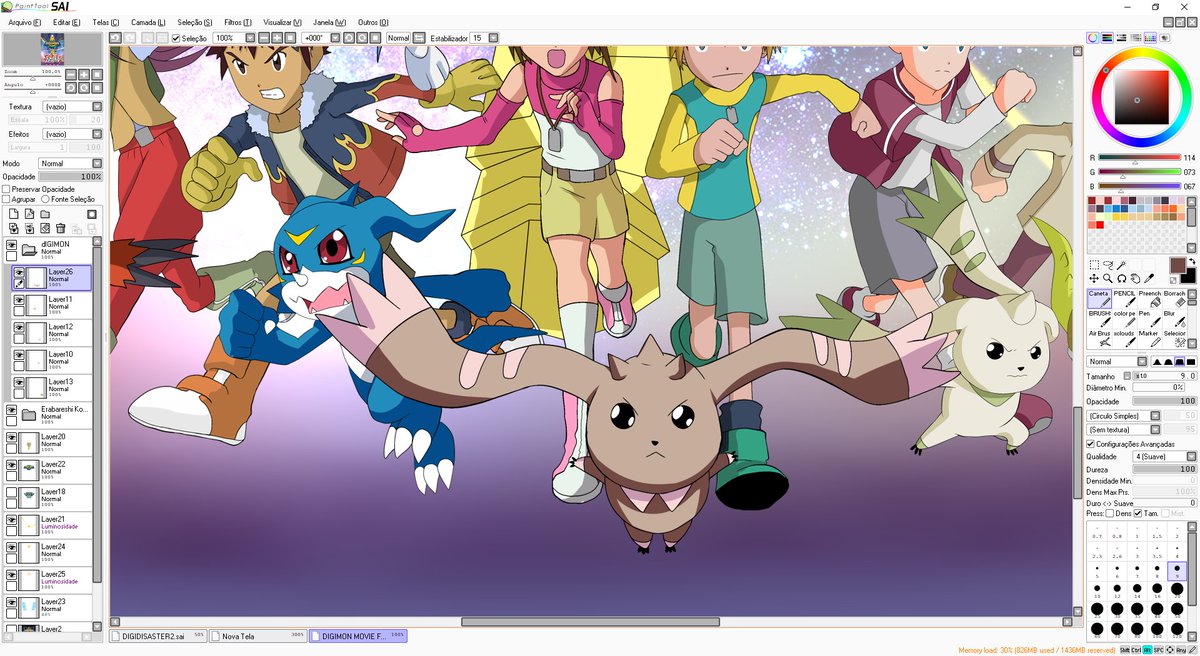
Task: Select the zoom magnifier tool
Action: point(1108,278)
